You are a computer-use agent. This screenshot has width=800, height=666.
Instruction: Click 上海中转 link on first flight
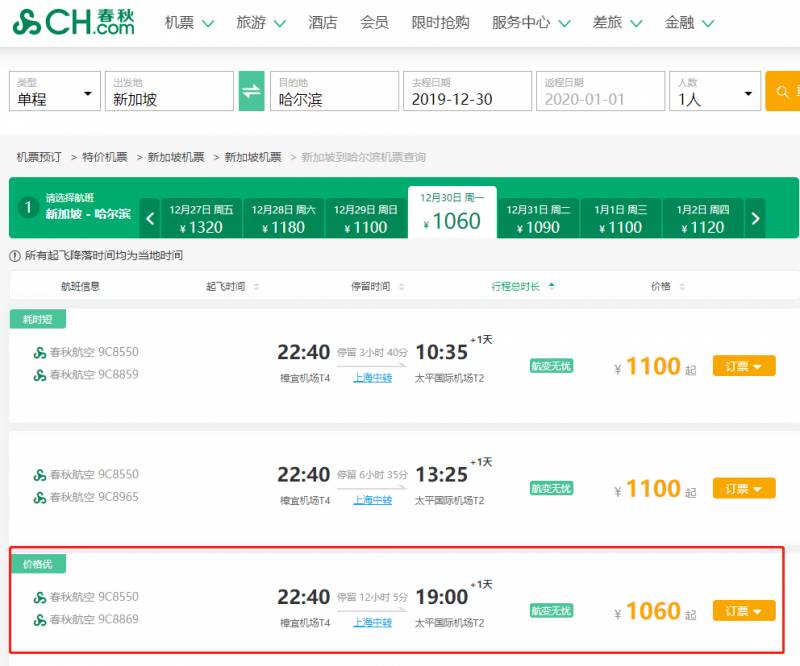pos(372,378)
